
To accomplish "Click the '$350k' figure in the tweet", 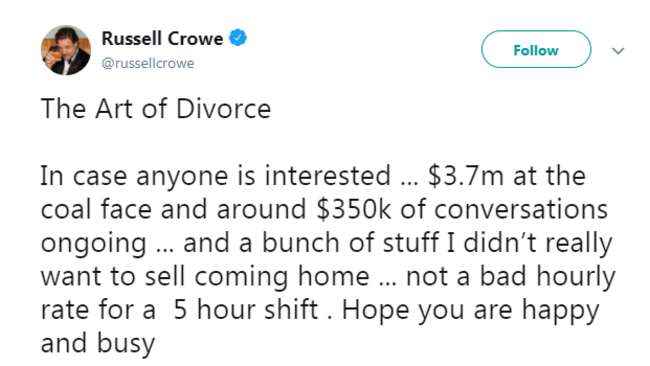I will 354,209.
